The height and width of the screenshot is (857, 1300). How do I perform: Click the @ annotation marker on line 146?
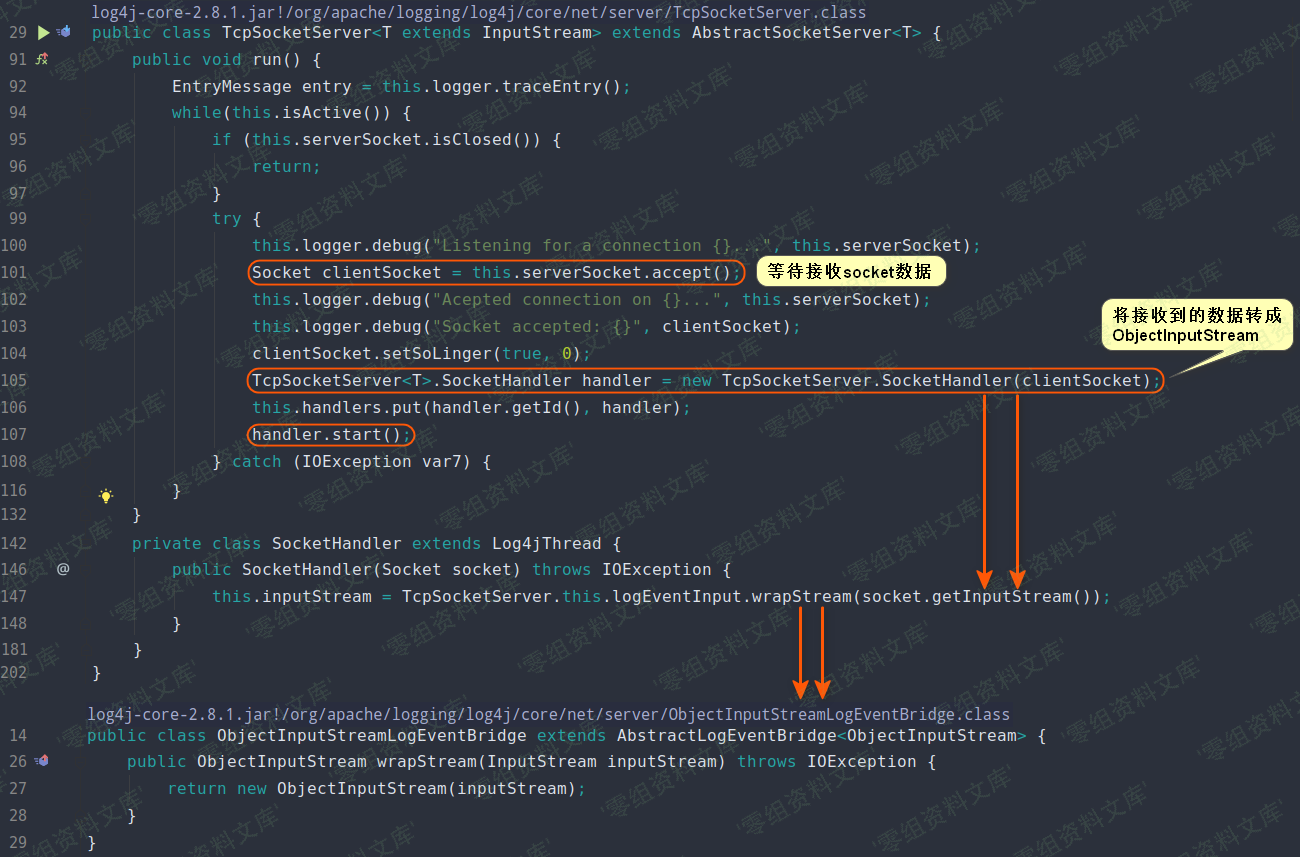point(62,568)
